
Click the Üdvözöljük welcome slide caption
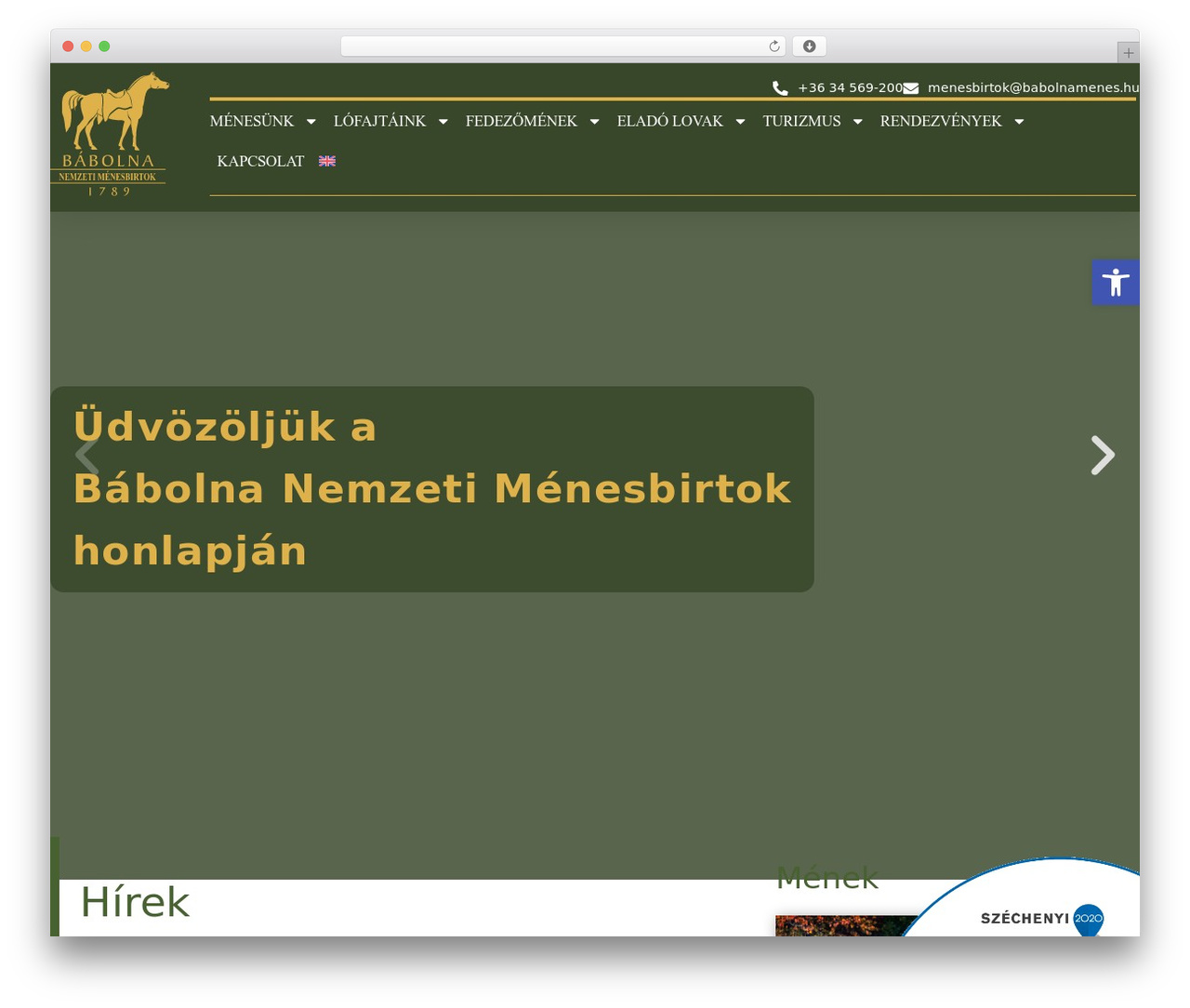432,489
